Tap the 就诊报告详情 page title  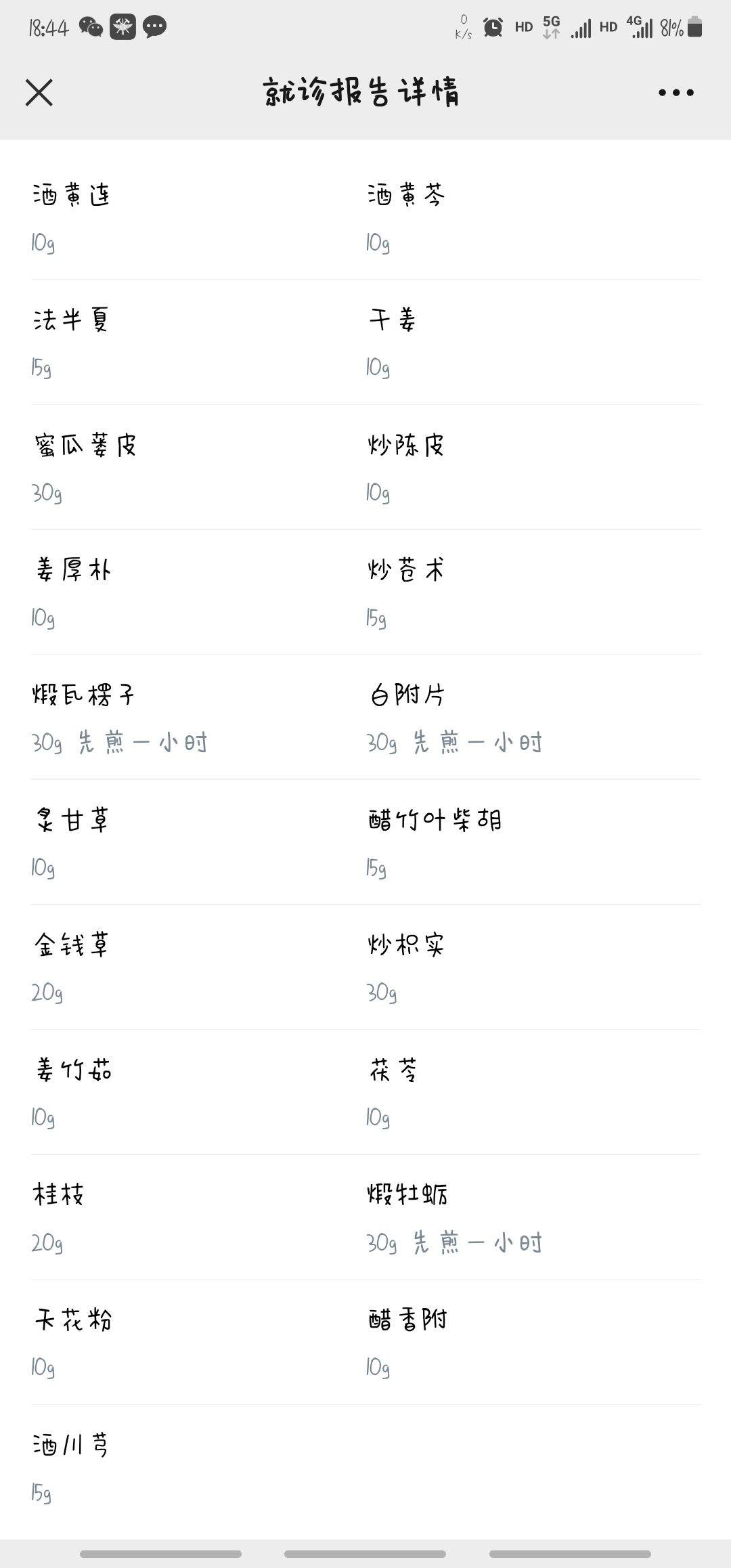coord(361,92)
